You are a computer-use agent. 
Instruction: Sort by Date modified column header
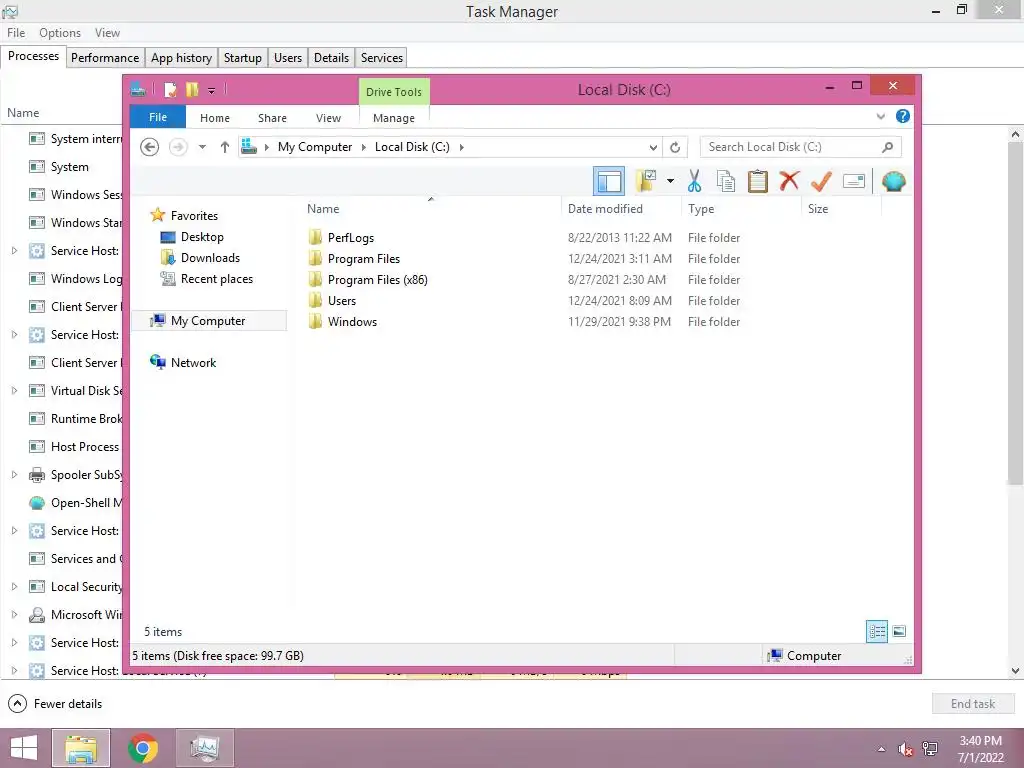click(620, 208)
